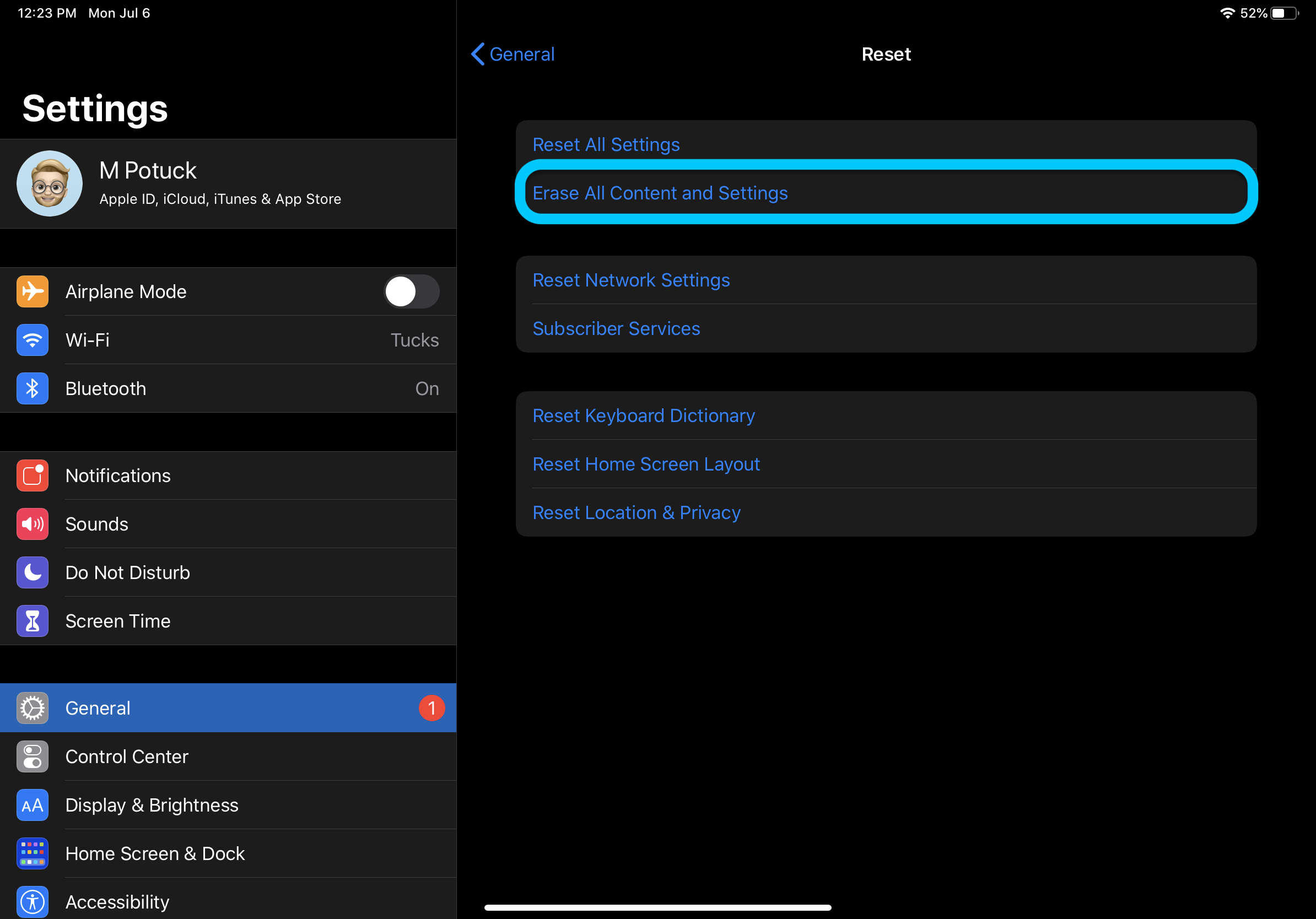Click the Do Not Disturb moon icon
This screenshot has height=919, width=1316.
coord(33,572)
